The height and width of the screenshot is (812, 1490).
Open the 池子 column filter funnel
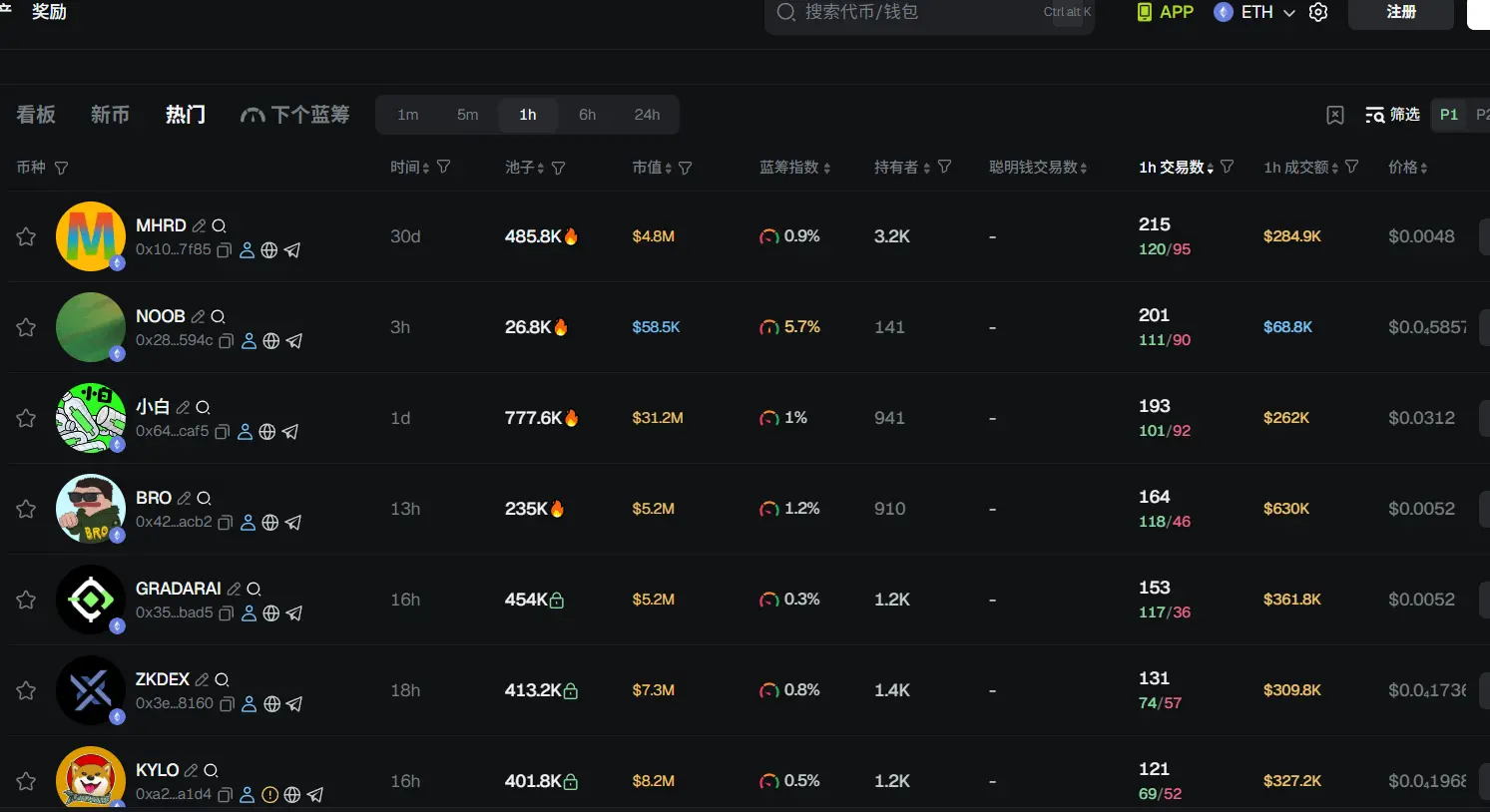(x=559, y=168)
